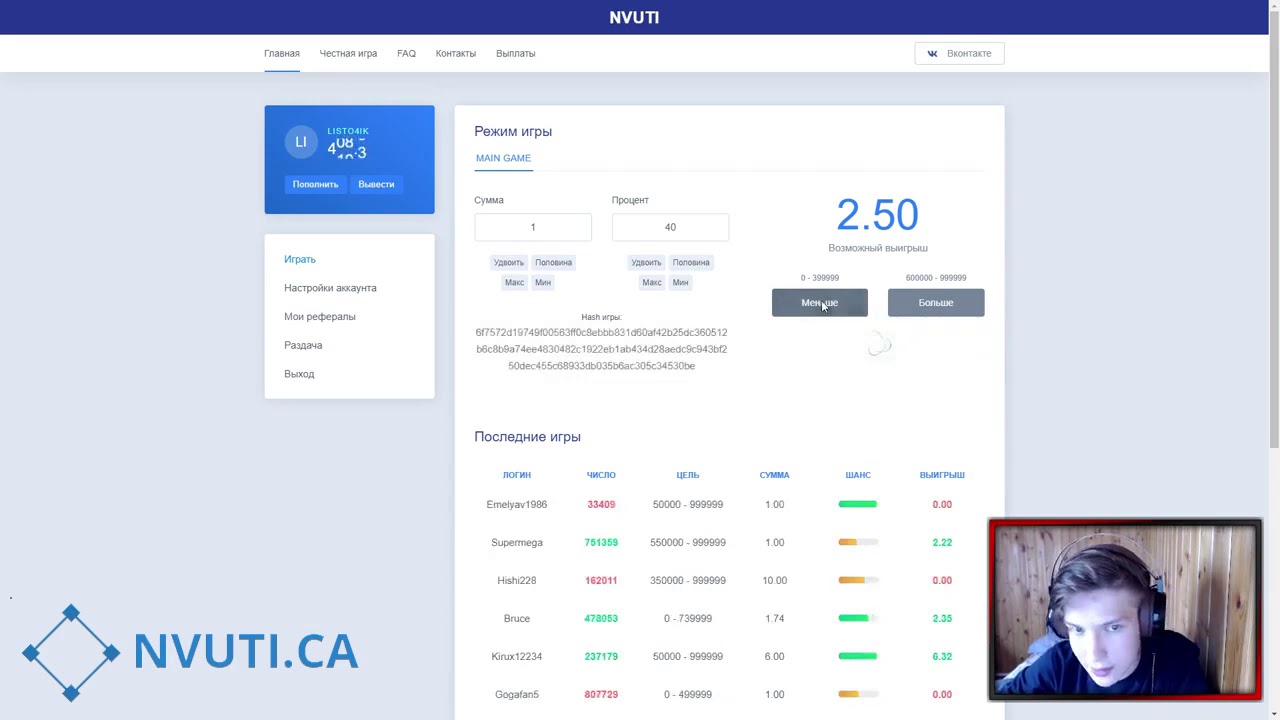This screenshot has width=1280, height=720.
Task: Click the Пополнить button
Action: point(315,184)
